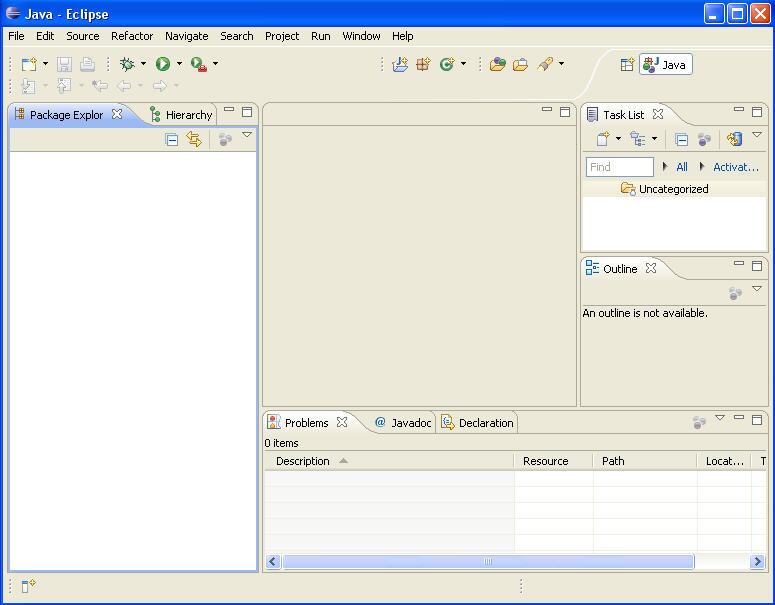Toggle Focus on Active Task in Package Explorer
The image size is (775, 605).
pyautogui.click(x=225, y=140)
